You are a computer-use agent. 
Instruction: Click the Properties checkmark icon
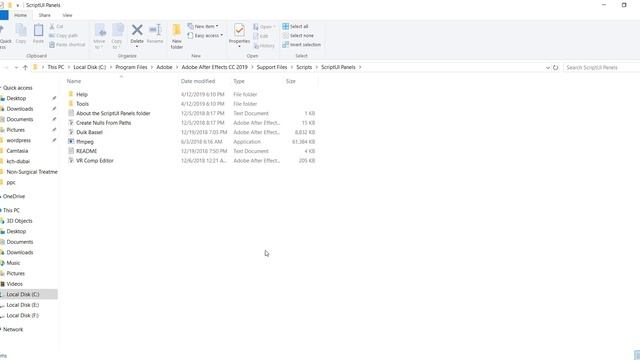pos(239,30)
